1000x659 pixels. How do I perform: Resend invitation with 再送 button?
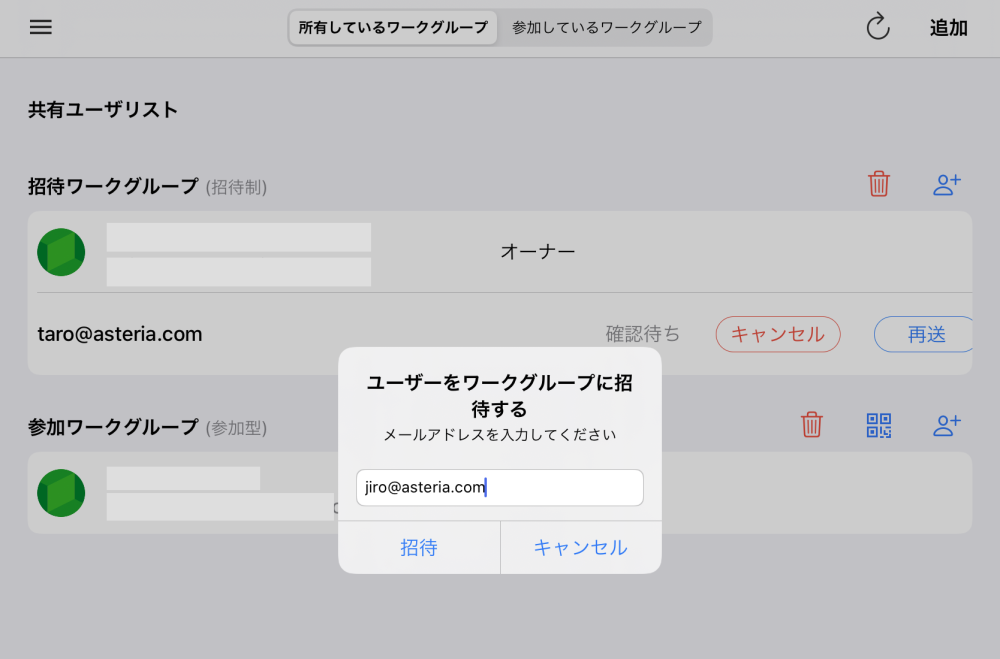[x=924, y=334]
